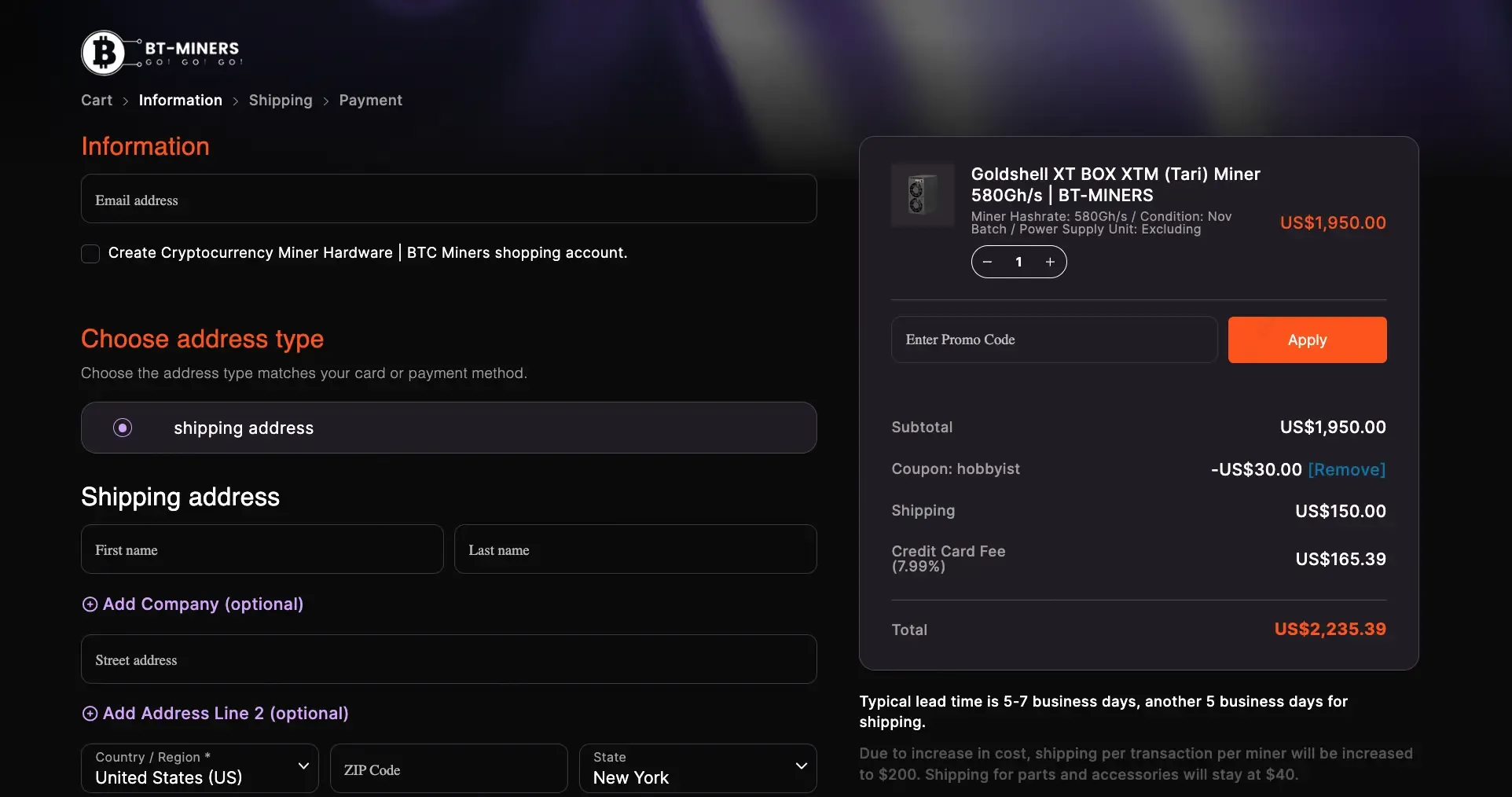Open the State dropdown showing New York
This screenshot has width=1512, height=797.
point(698,768)
